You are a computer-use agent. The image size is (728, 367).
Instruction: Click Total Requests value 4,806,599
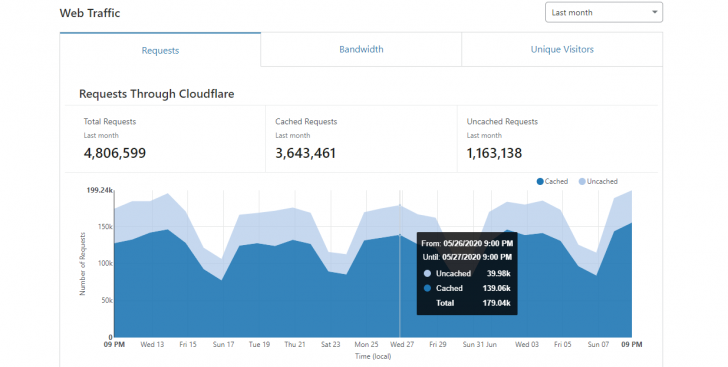(x=115, y=153)
